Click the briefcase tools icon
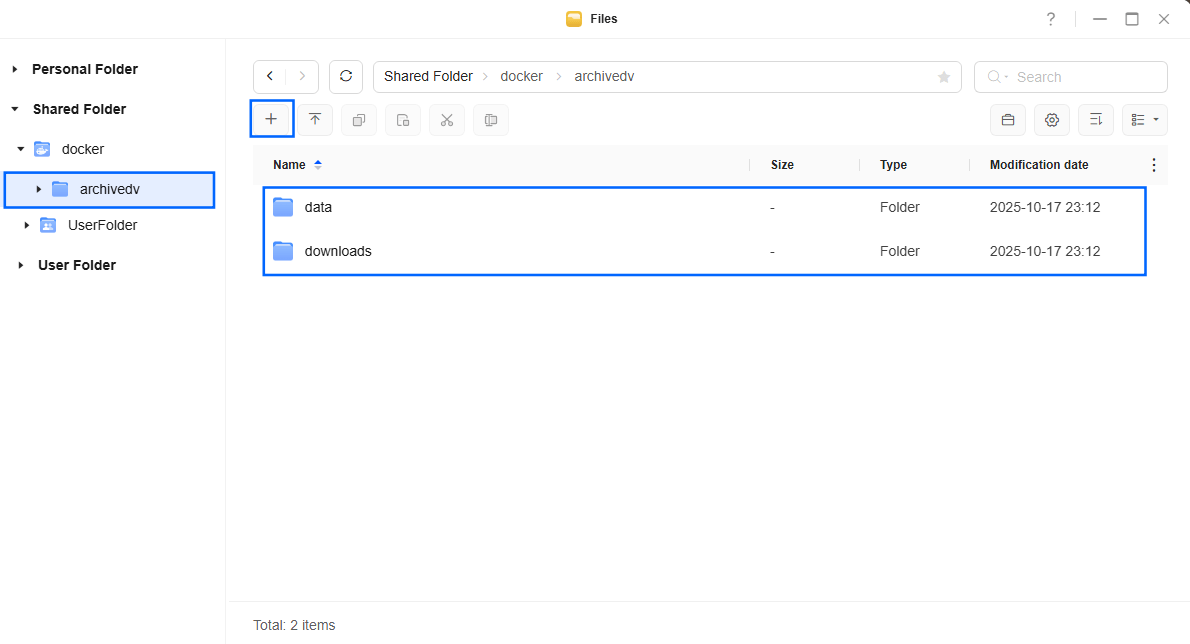1190x644 pixels. point(1008,120)
